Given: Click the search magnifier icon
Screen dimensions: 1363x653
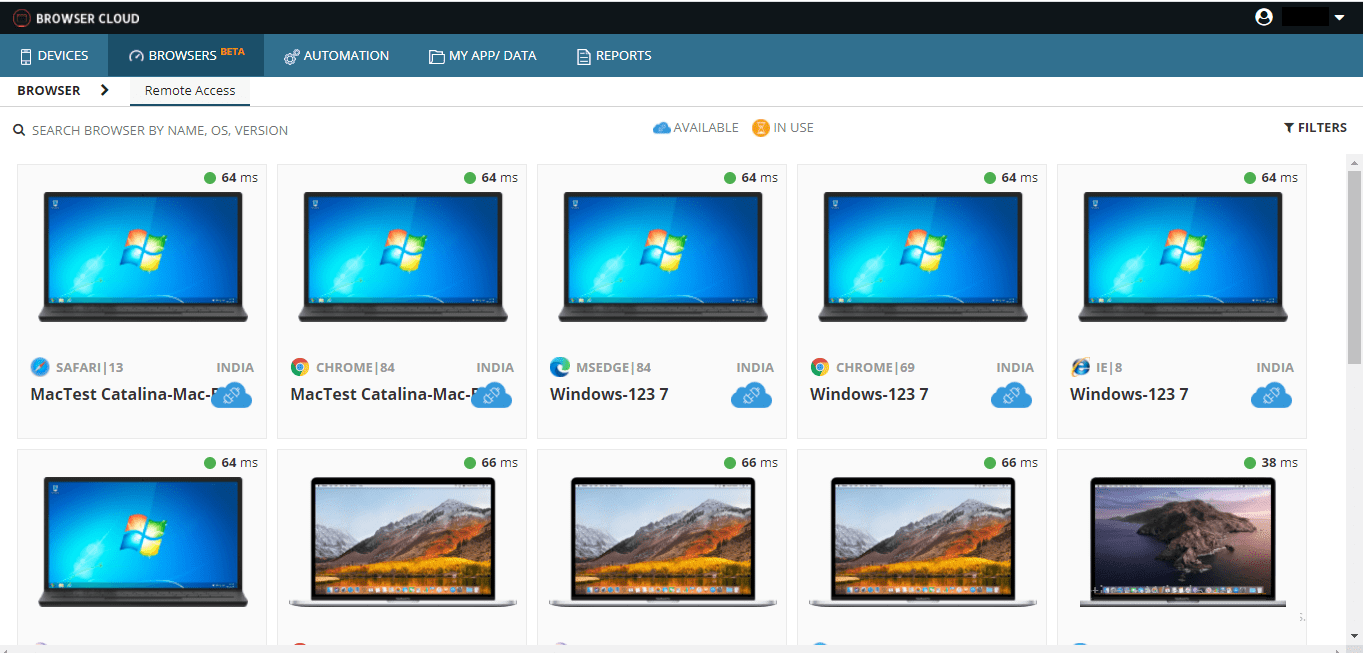Looking at the screenshot, I should coord(19,130).
